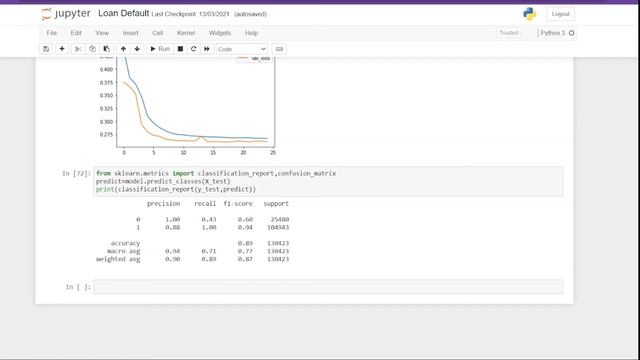Open the View menu
The width and height of the screenshot is (640, 360).
102,33
